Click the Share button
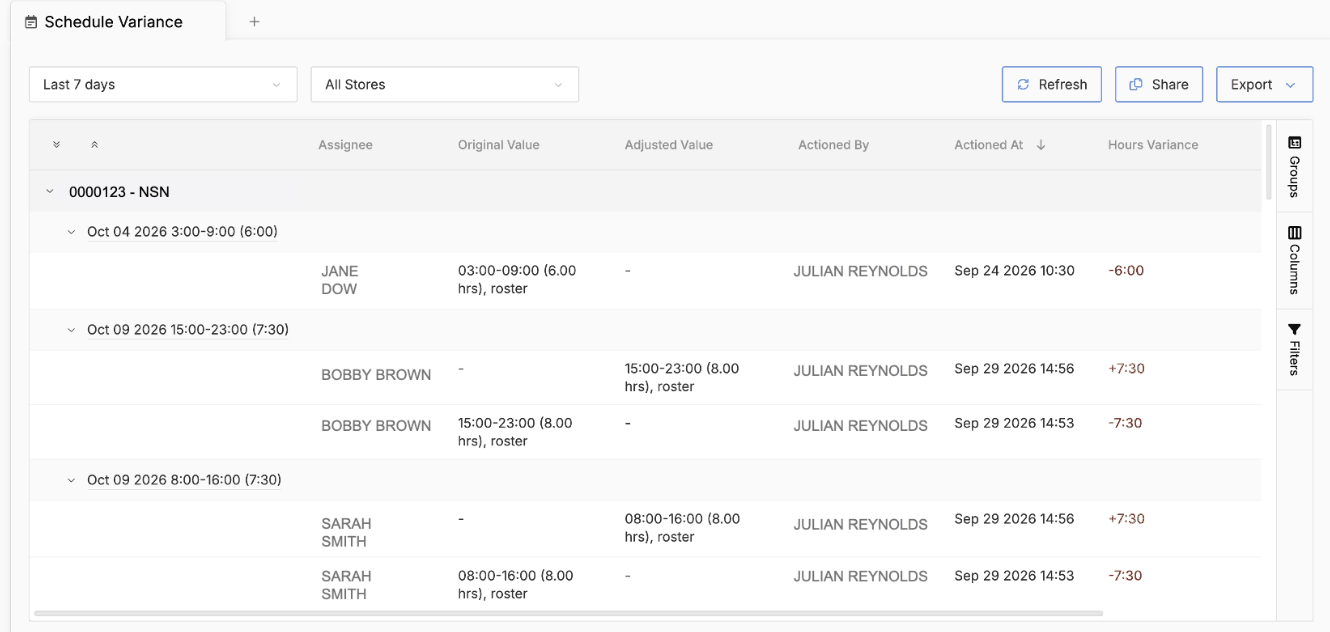This screenshot has width=1330, height=632. [1158, 85]
